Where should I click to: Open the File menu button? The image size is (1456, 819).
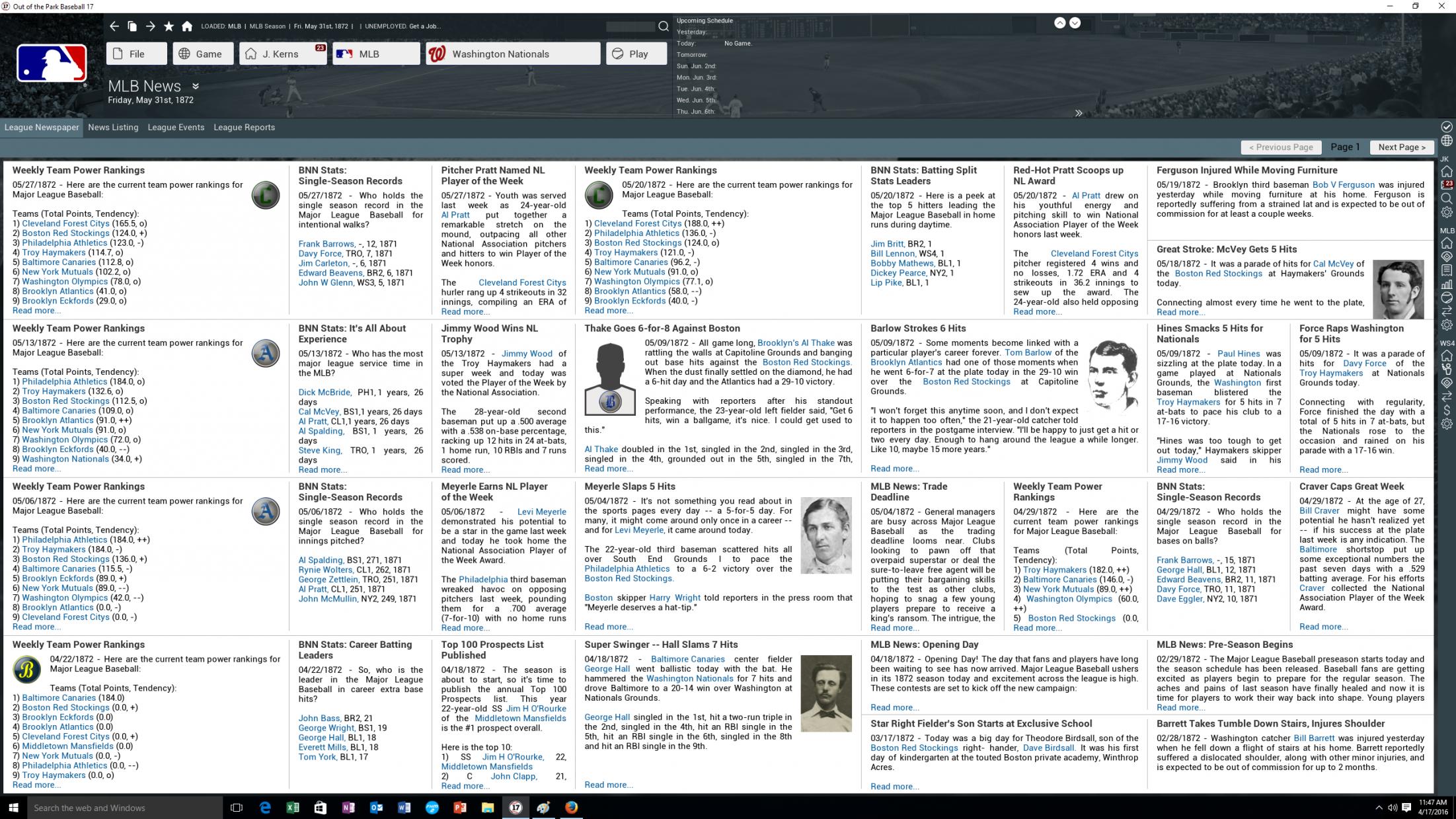(137, 54)
